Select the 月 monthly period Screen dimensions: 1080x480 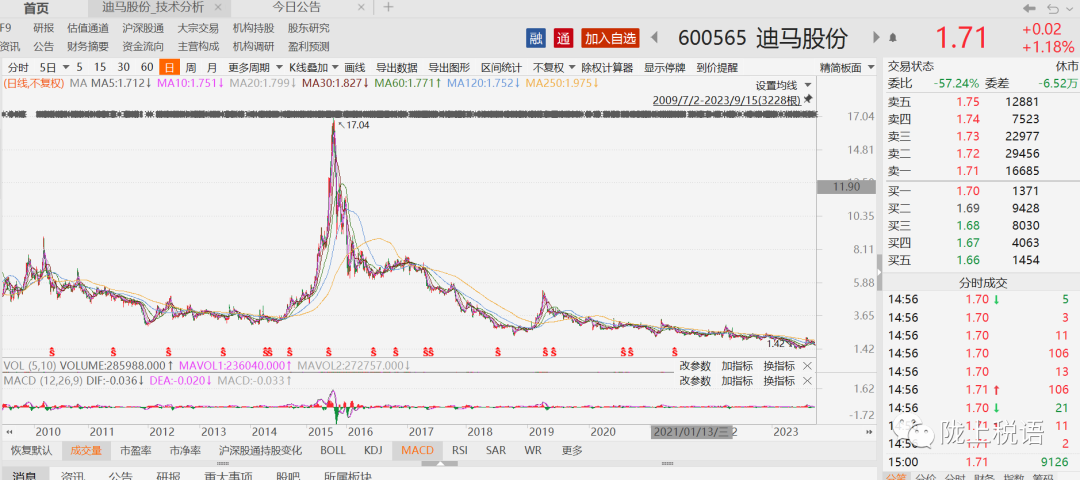tap(212, 67)
